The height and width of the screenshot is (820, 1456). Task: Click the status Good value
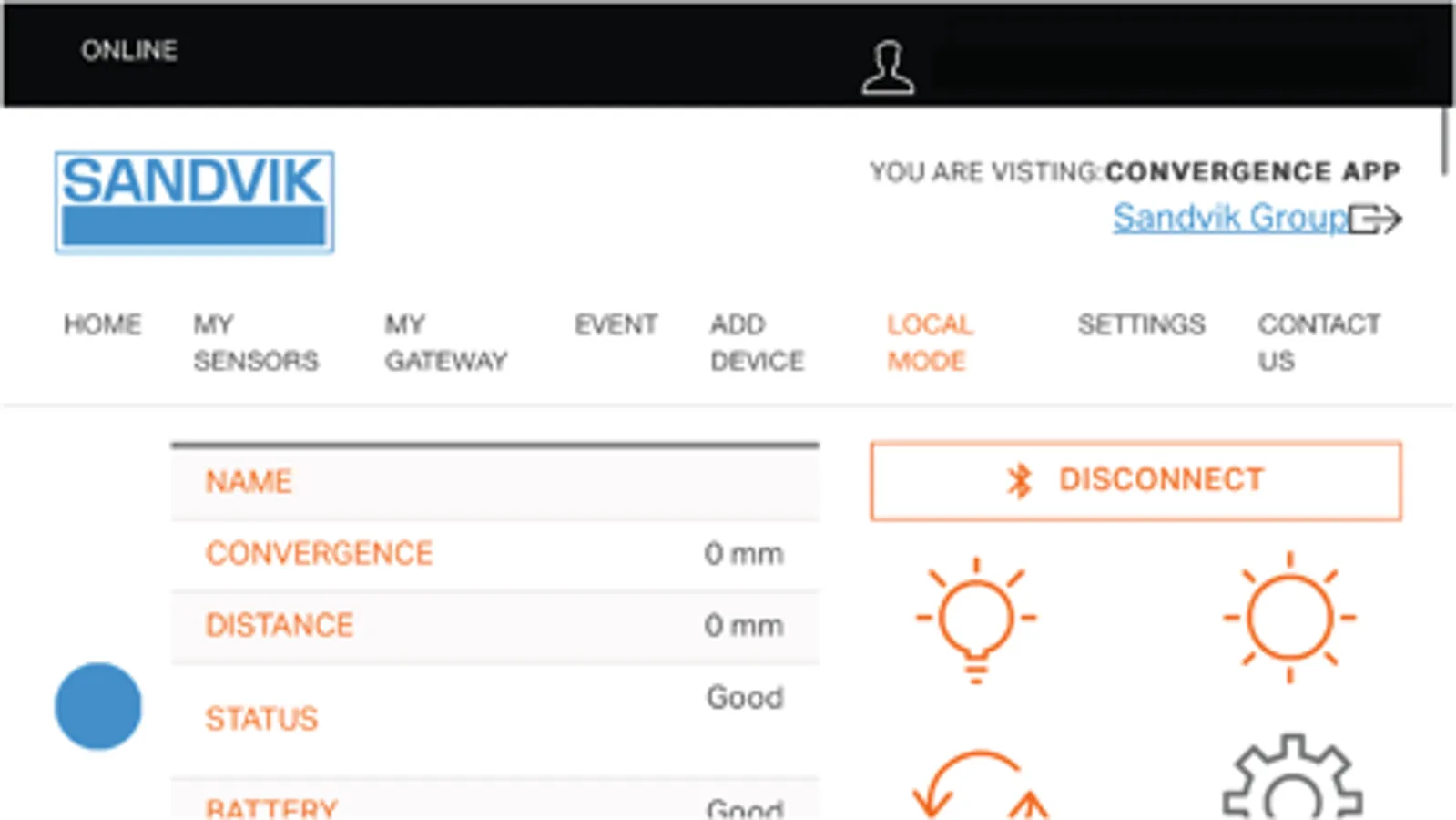click(x=745, y=698)
